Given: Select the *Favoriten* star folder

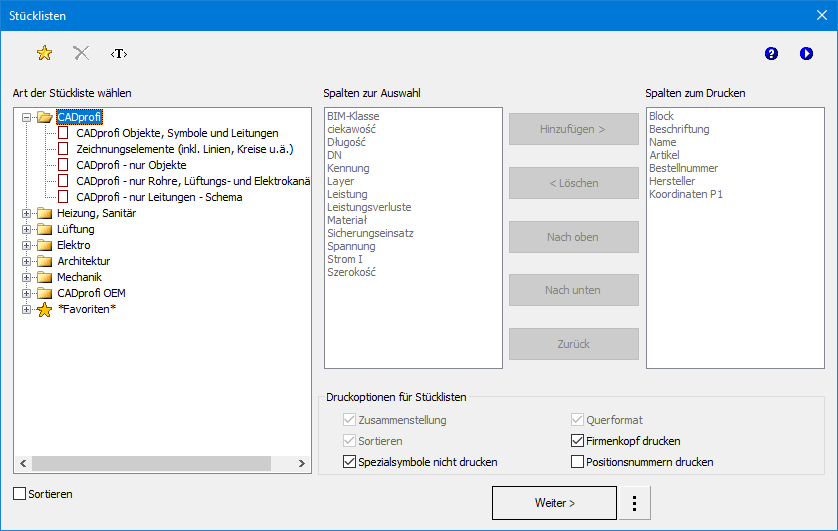Looking at the screenshot, I should click(86, 309).
